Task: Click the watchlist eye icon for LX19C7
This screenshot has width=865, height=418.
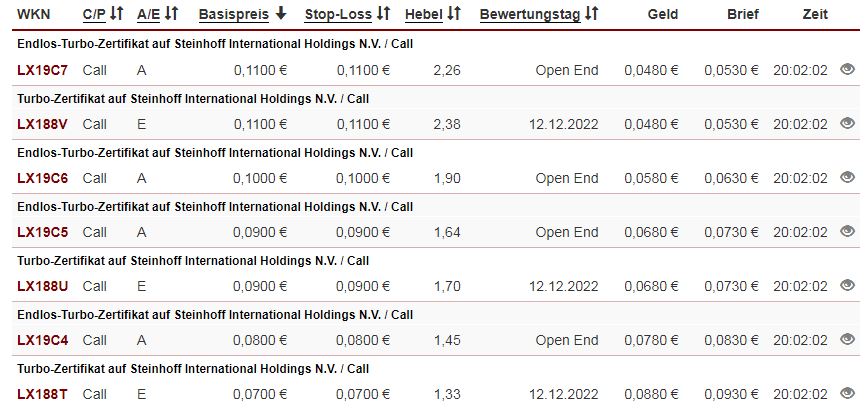Action: [x=847, y=69]
